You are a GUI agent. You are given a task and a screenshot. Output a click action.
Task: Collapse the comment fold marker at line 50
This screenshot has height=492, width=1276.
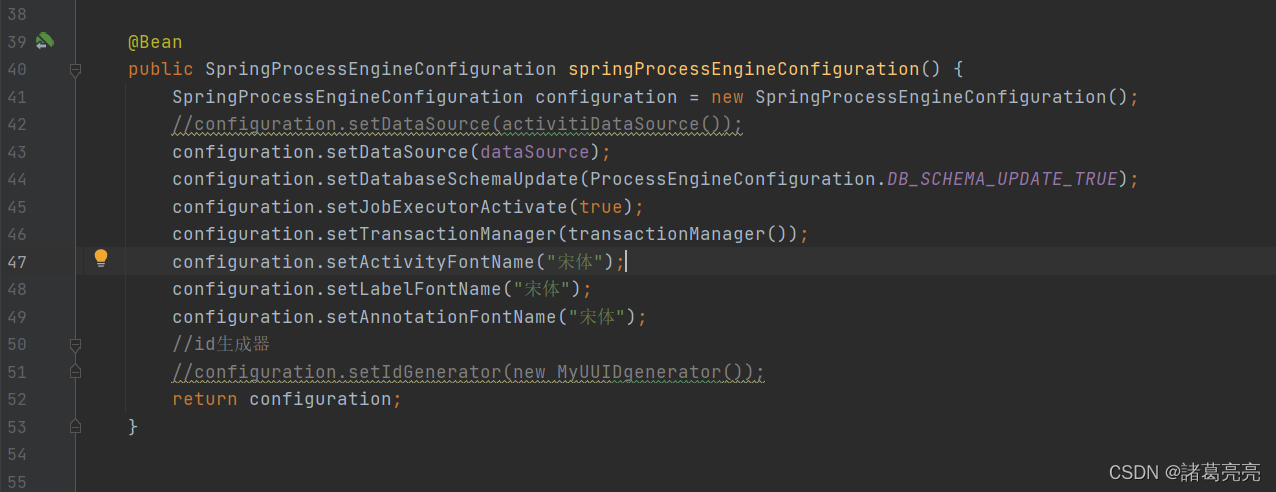point(75,344)
